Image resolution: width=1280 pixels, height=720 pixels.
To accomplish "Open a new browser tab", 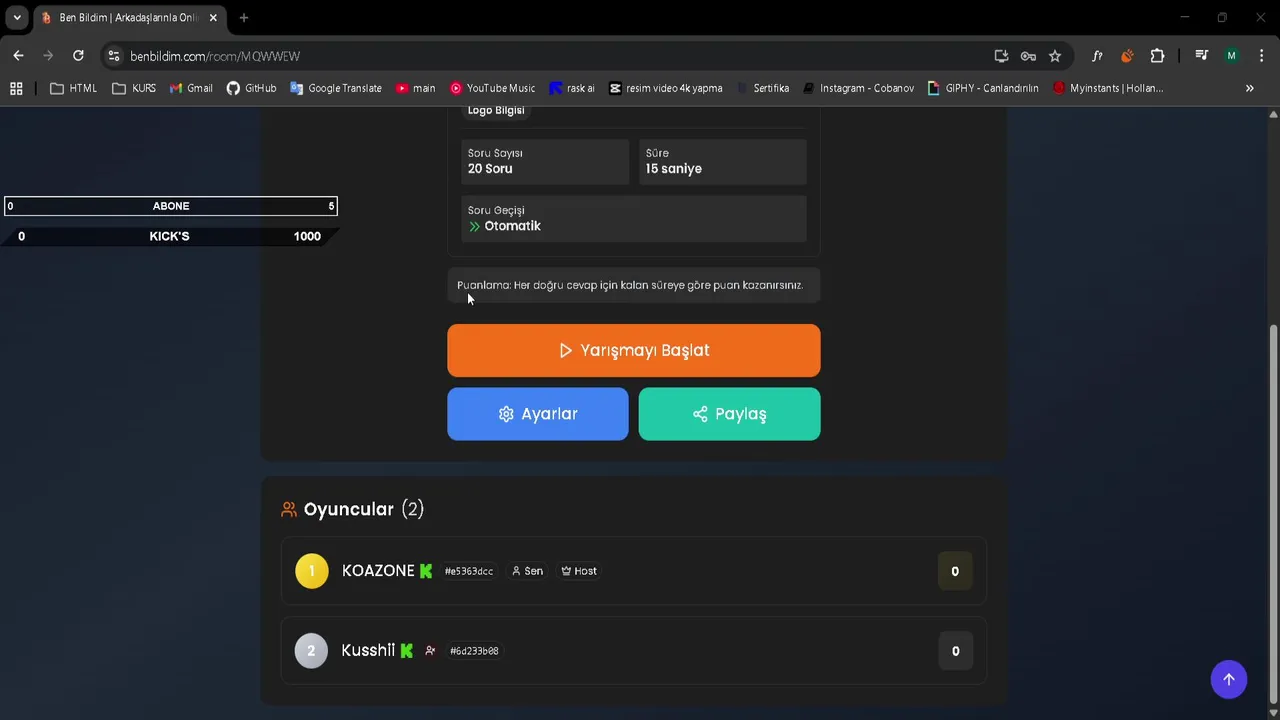I will coord(243,18).
